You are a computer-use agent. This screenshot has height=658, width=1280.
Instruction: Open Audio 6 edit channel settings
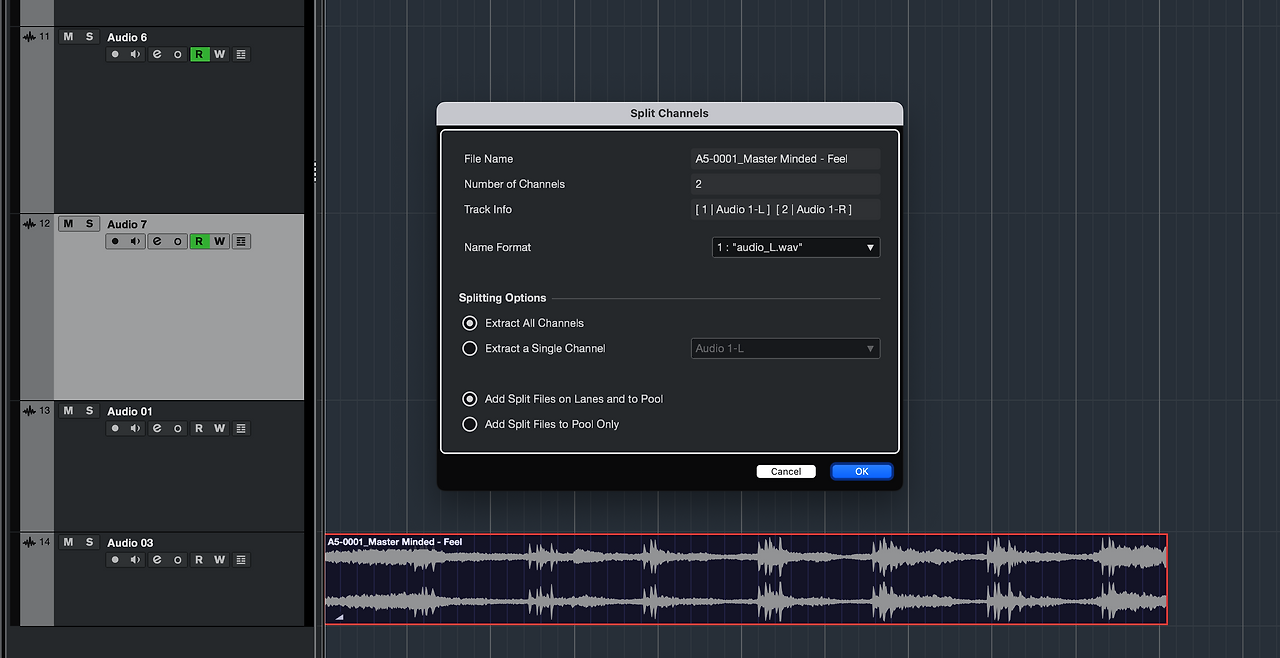[157, 54]
